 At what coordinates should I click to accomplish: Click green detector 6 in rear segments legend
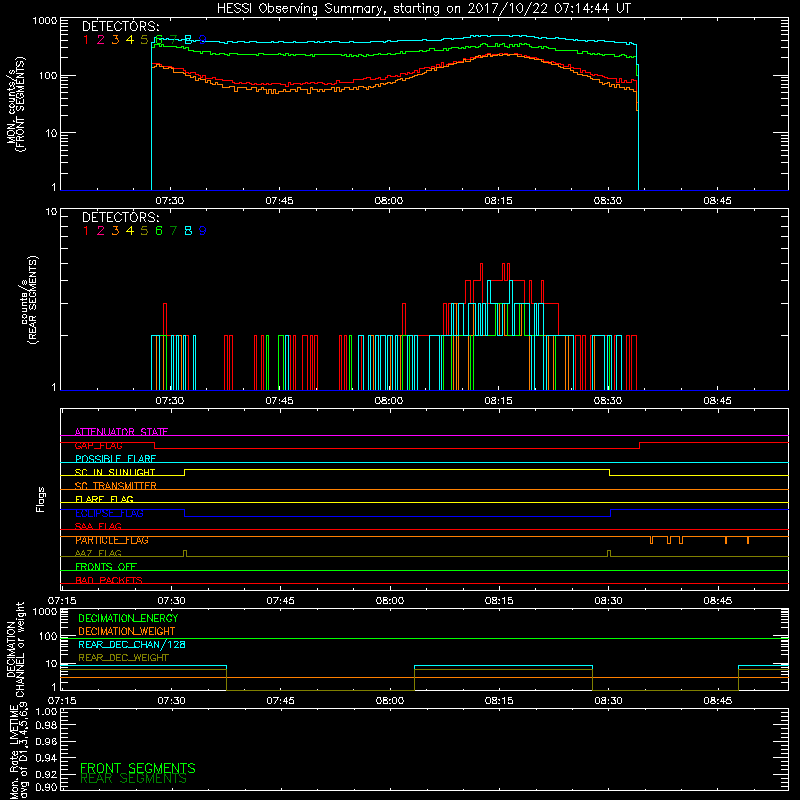pyautogui.click(x=159, y=231)
